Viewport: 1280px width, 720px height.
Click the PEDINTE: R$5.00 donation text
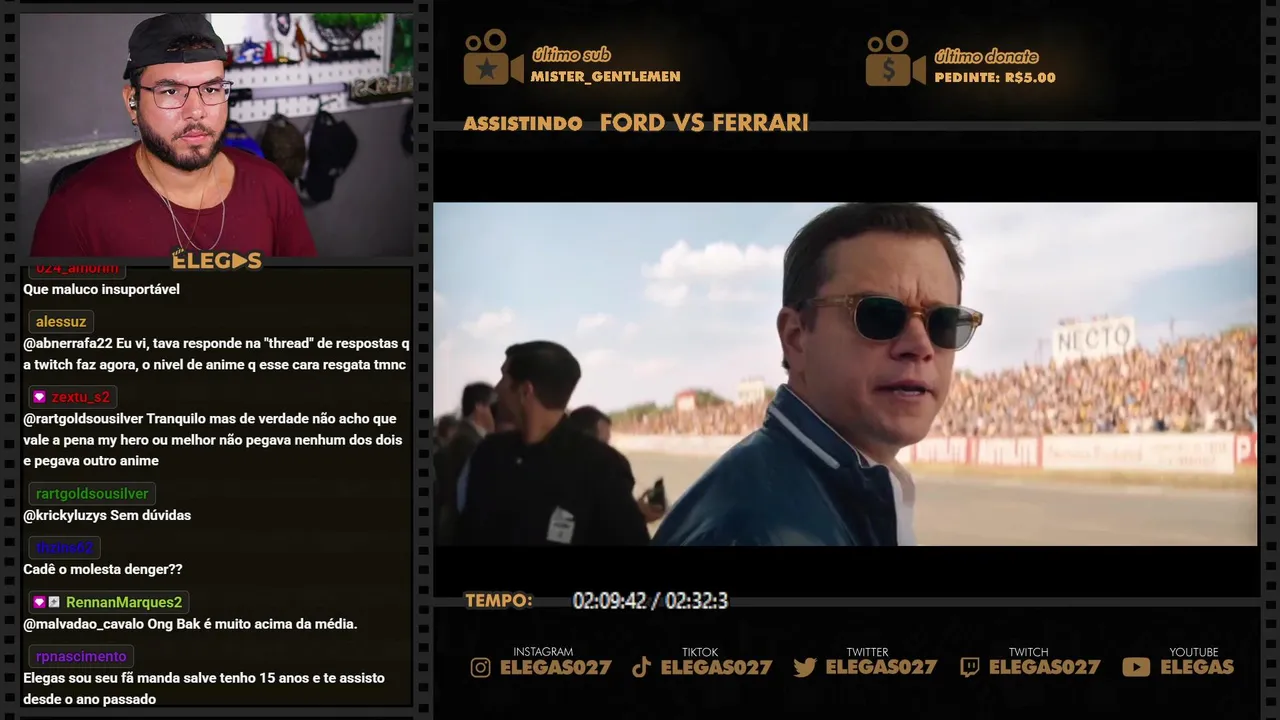995,78
